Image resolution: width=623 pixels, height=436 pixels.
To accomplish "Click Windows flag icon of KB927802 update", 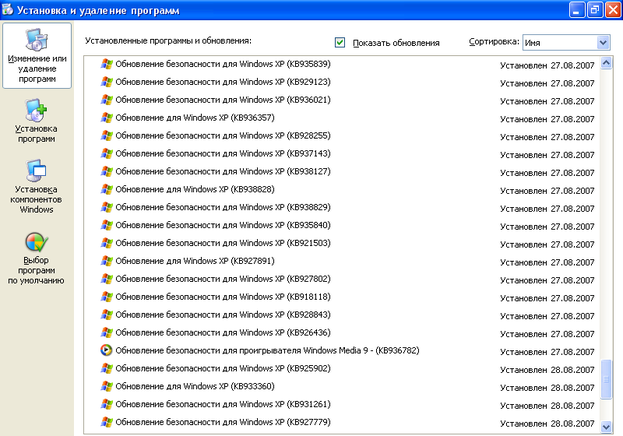I will coord(106,279).
